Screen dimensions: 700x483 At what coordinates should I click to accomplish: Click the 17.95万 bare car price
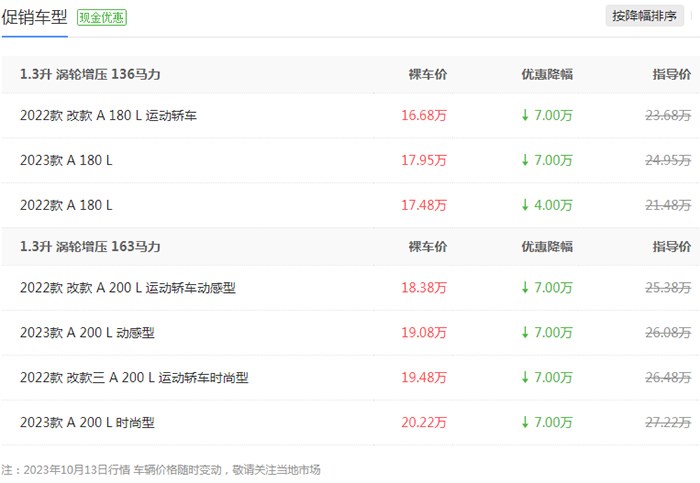424,160
